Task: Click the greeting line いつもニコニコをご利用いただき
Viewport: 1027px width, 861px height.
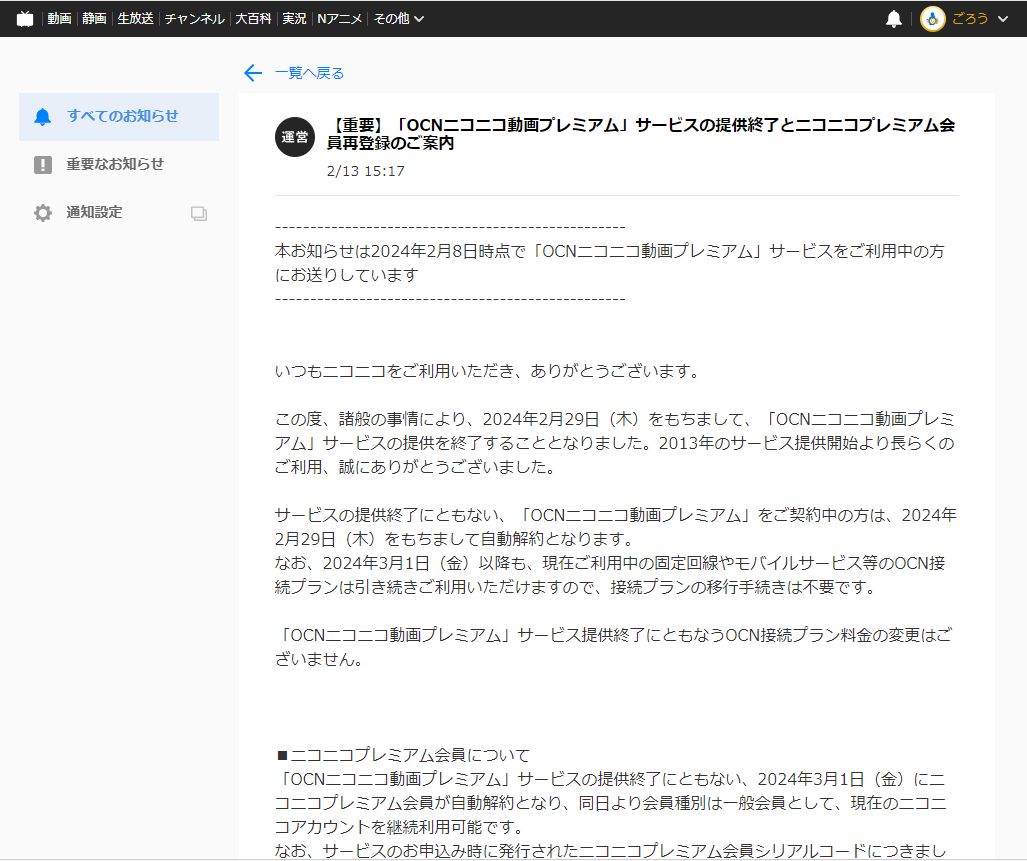Action: click(488, 371)
